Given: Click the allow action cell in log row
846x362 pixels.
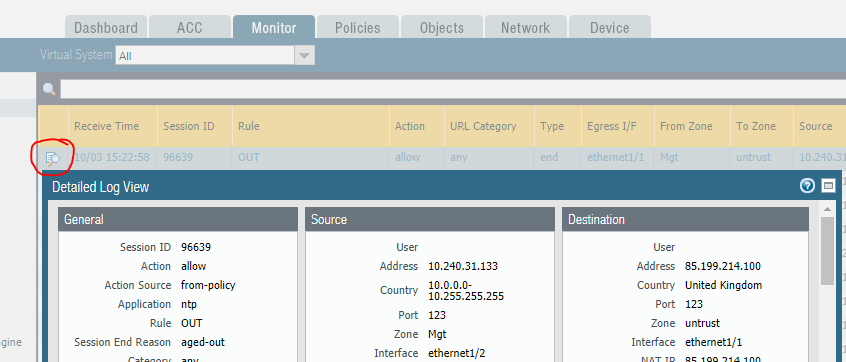Looking at the screenshot, I should point(407,158).
